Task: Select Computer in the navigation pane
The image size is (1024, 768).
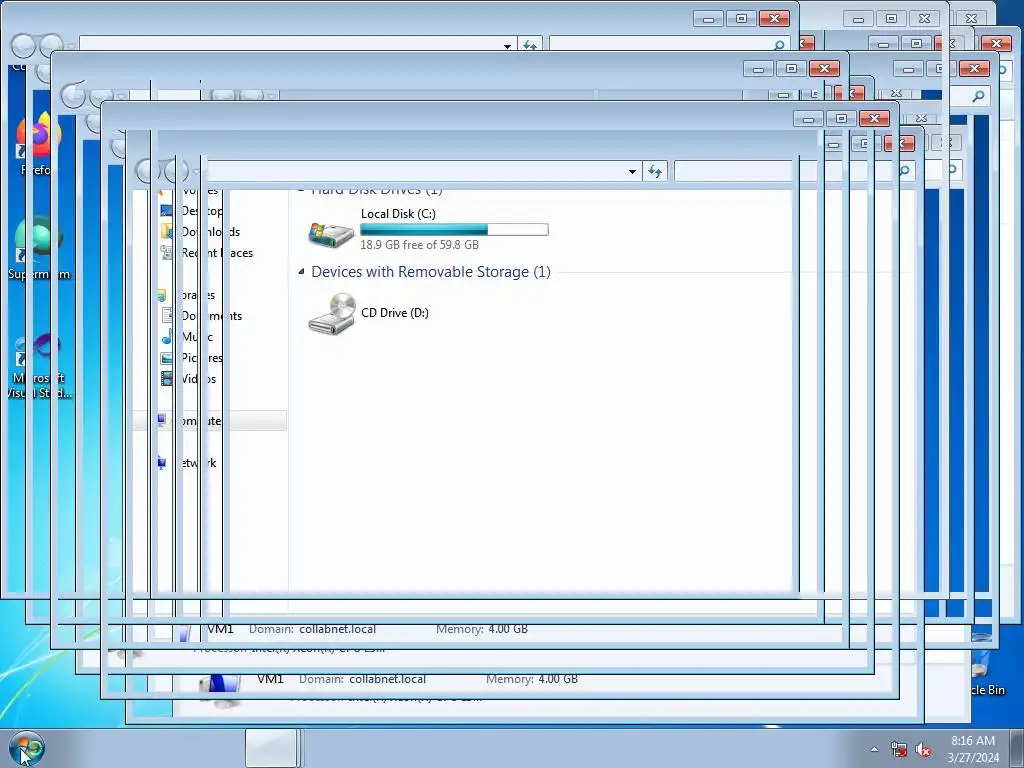Action: 209,421
